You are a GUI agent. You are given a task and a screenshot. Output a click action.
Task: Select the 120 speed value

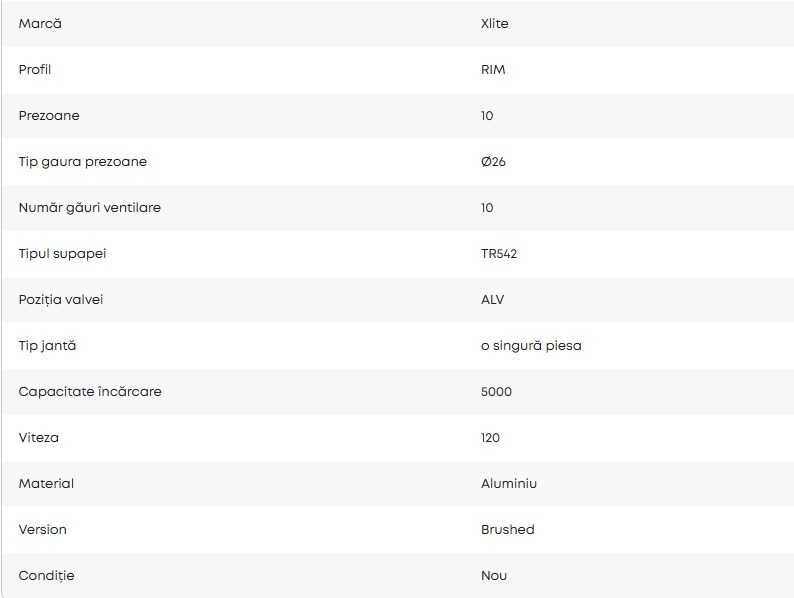click(490, 437)
